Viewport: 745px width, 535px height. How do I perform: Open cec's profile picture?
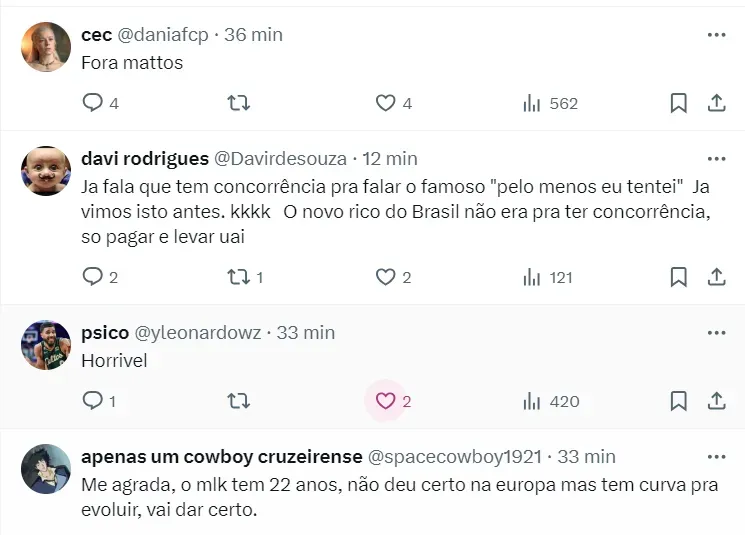pos(46,48)
